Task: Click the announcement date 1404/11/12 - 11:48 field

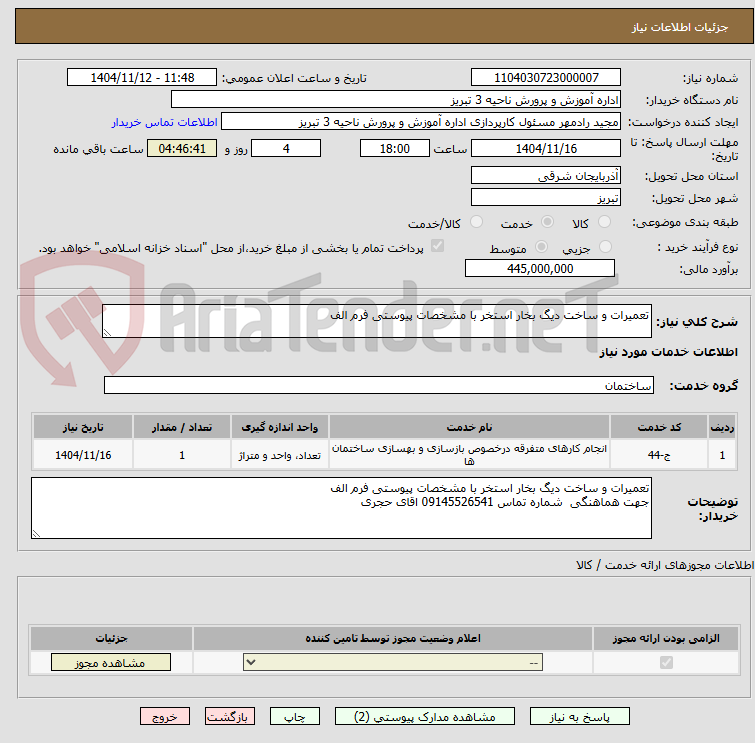Action: pyautogui.click(x=142, y=78)
